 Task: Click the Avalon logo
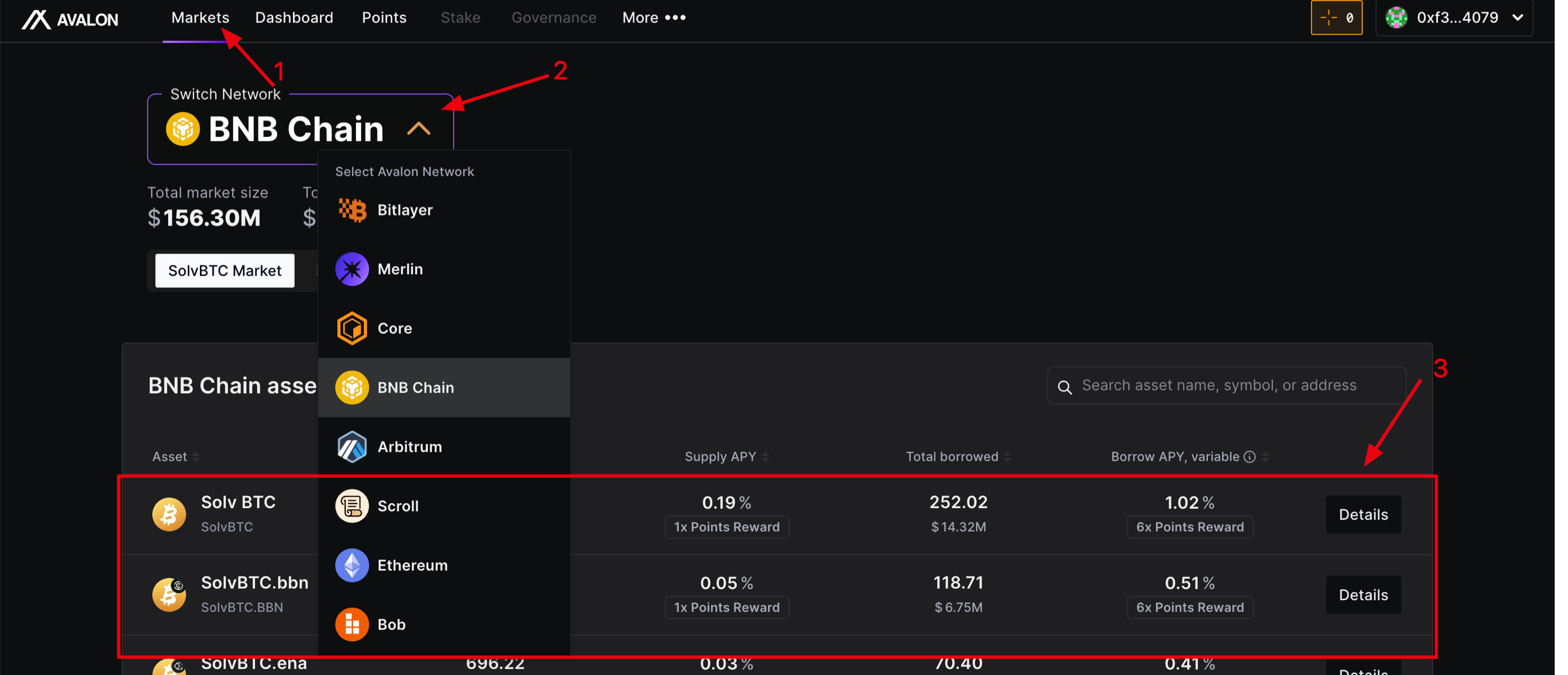coord(70,20)
